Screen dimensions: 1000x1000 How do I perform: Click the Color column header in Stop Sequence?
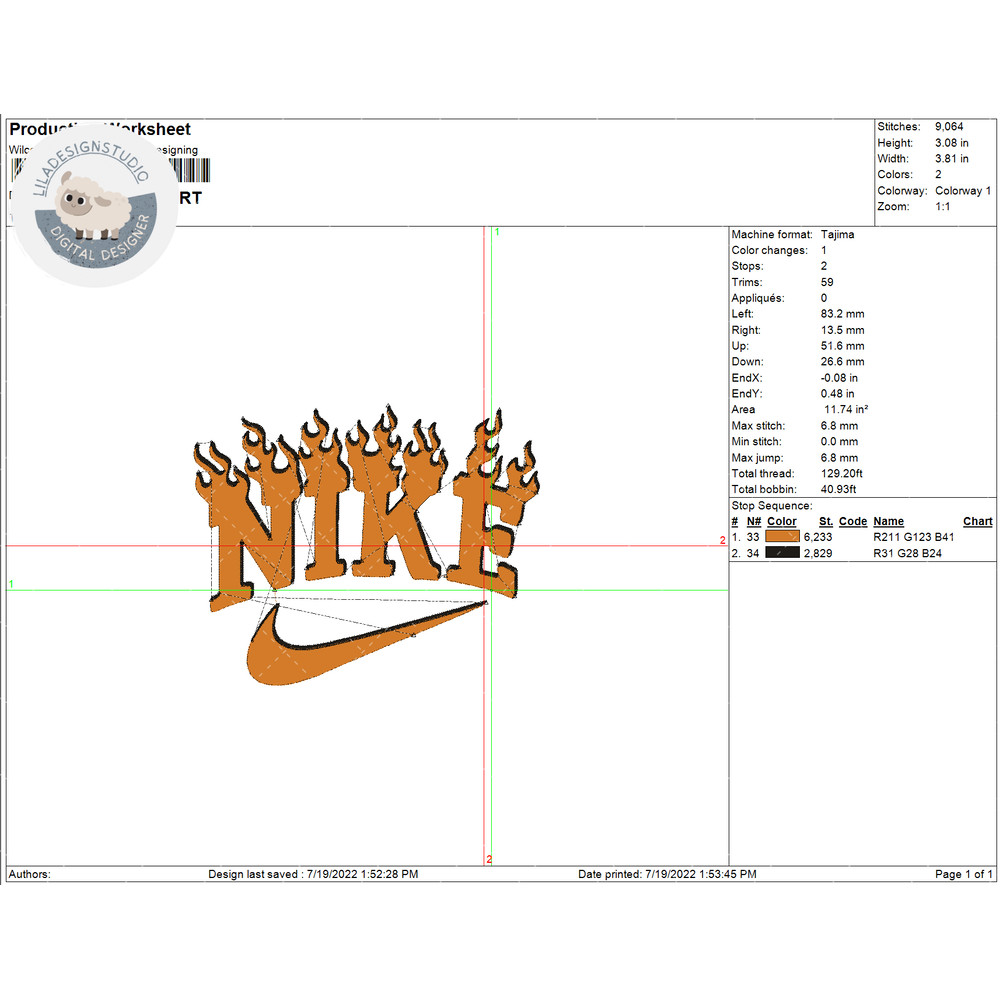click(782, 521)
